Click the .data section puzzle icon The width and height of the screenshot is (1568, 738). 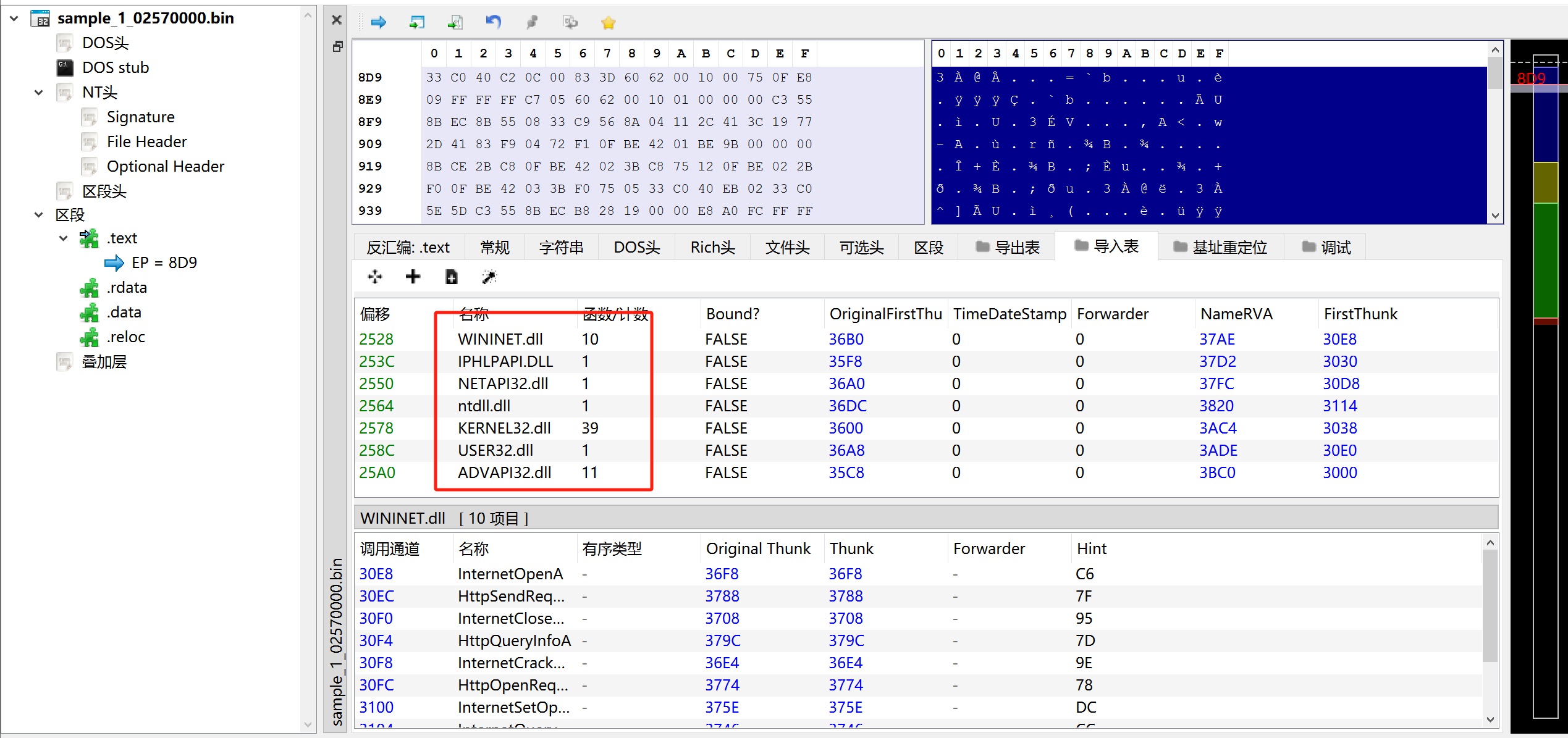point(90,312)
